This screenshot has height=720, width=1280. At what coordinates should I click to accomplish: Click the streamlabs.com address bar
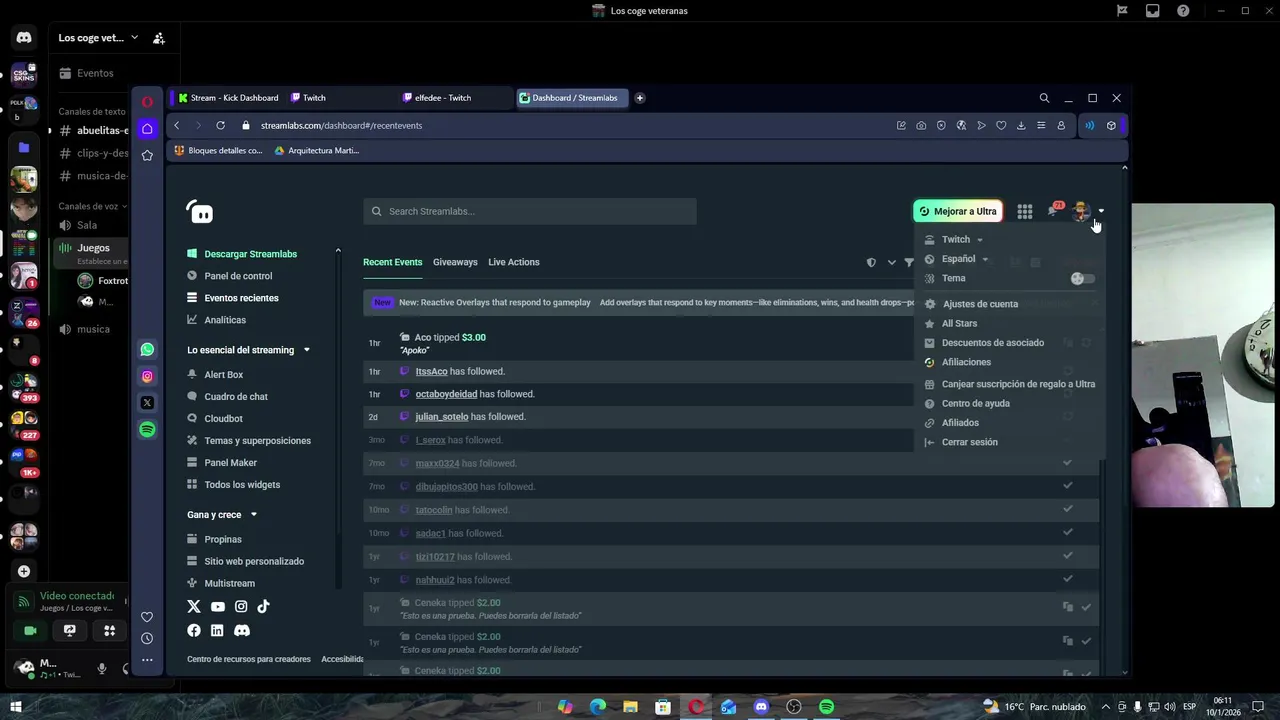click(341, 125)
